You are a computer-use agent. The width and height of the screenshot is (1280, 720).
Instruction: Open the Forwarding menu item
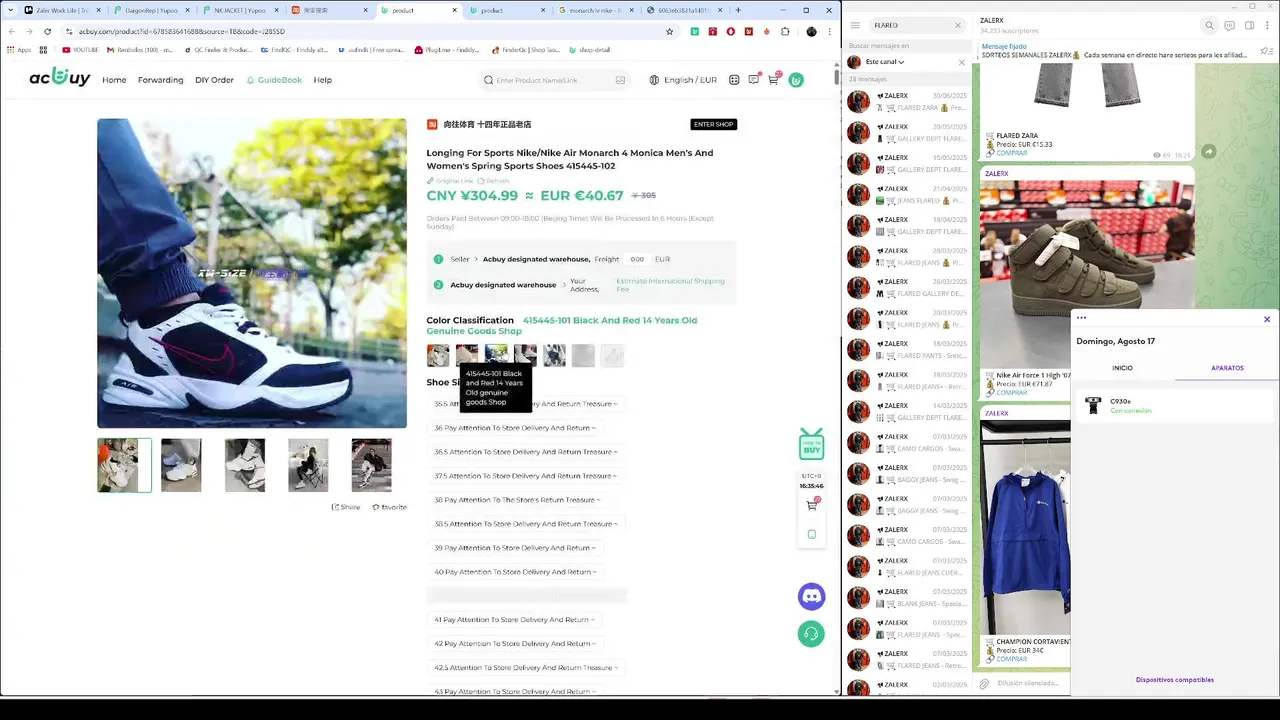tap(160, 80)
